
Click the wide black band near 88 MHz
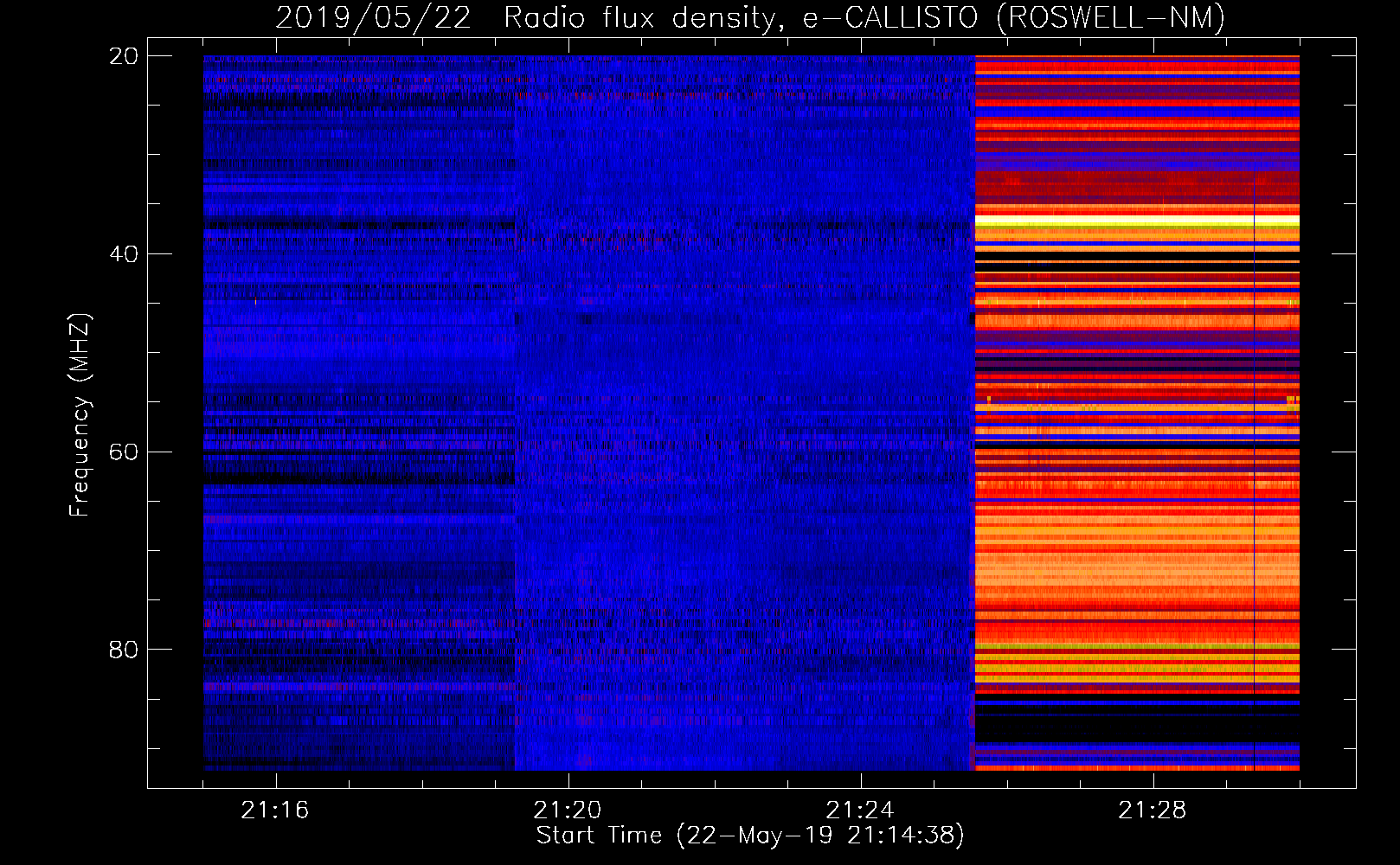[x=1137, y=728]
